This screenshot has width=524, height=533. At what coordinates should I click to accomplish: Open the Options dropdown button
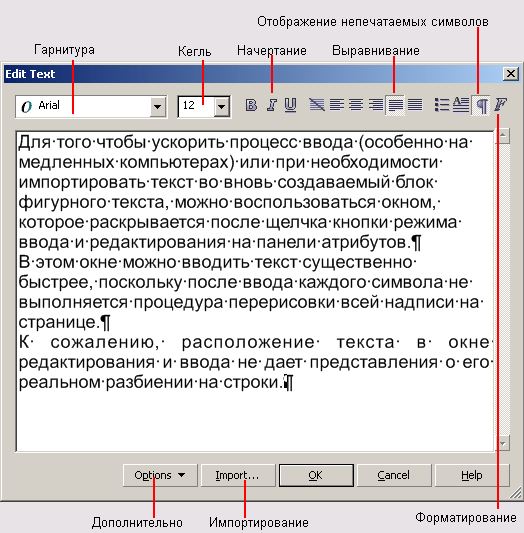point(160,475)
